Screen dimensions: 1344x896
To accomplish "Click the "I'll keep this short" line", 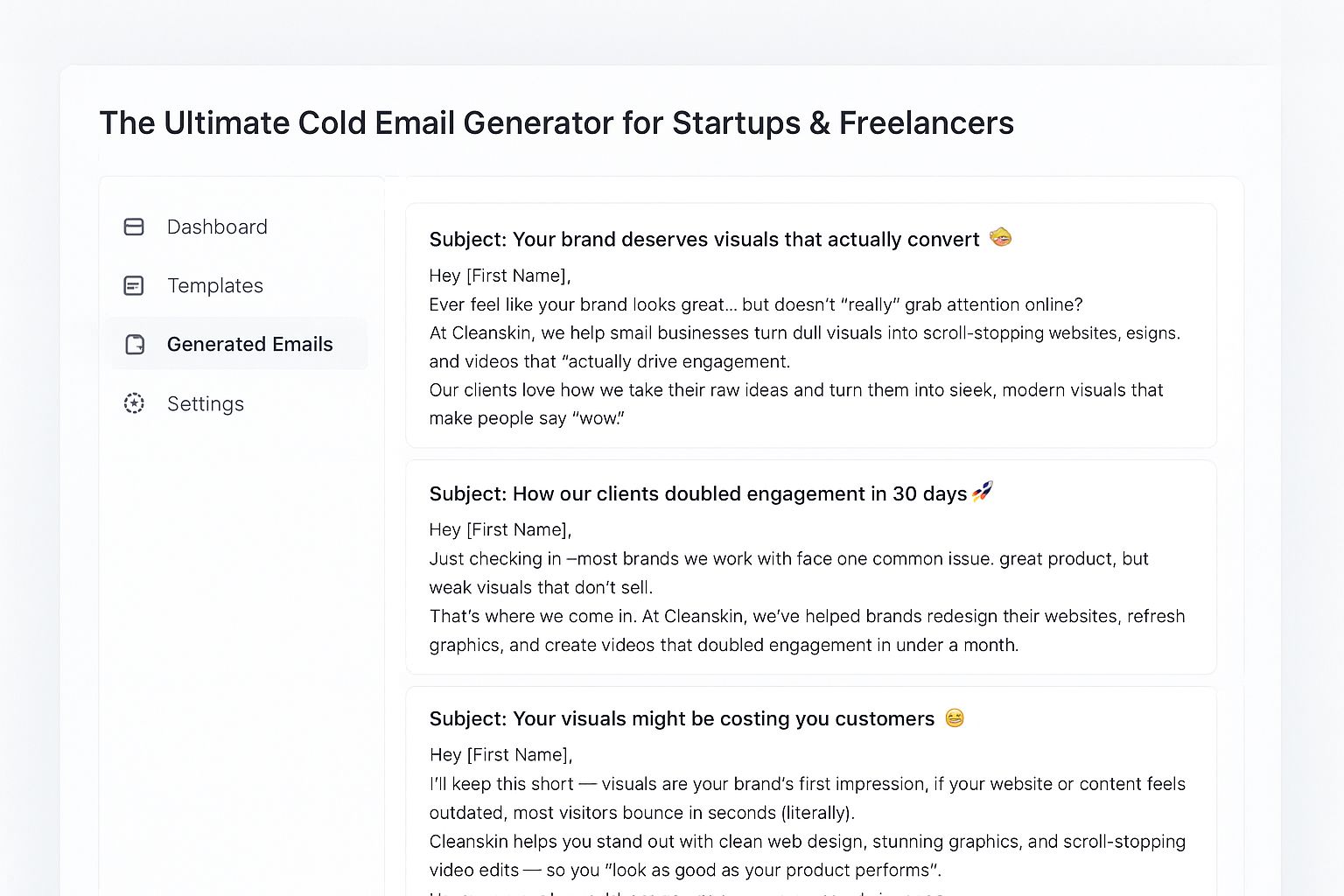I will click(x=807, y=784).
